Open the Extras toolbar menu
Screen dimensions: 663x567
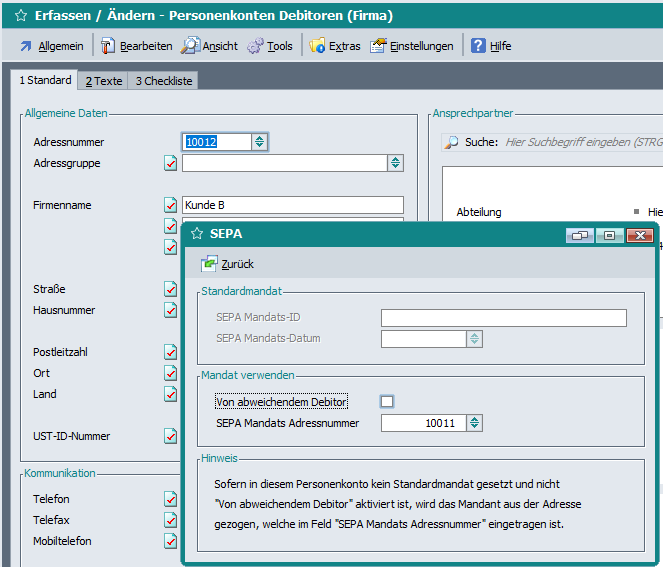pos(334,46)
